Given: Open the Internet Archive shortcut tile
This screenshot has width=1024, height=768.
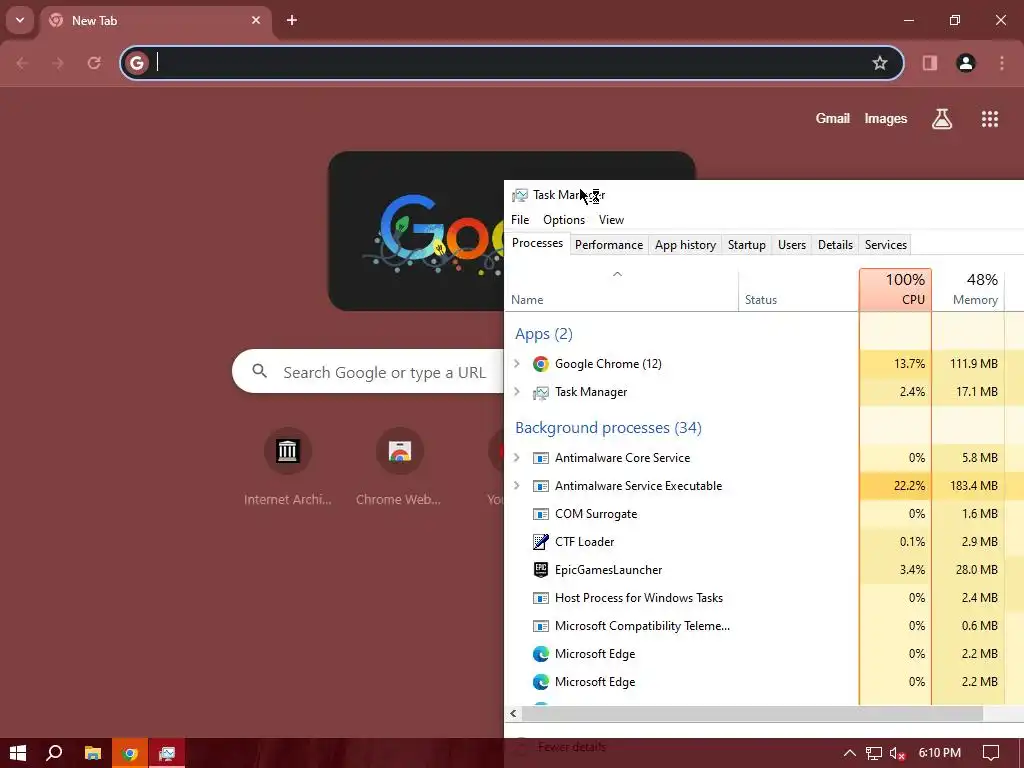Looking at the screenshot, I should coord(287,467).
